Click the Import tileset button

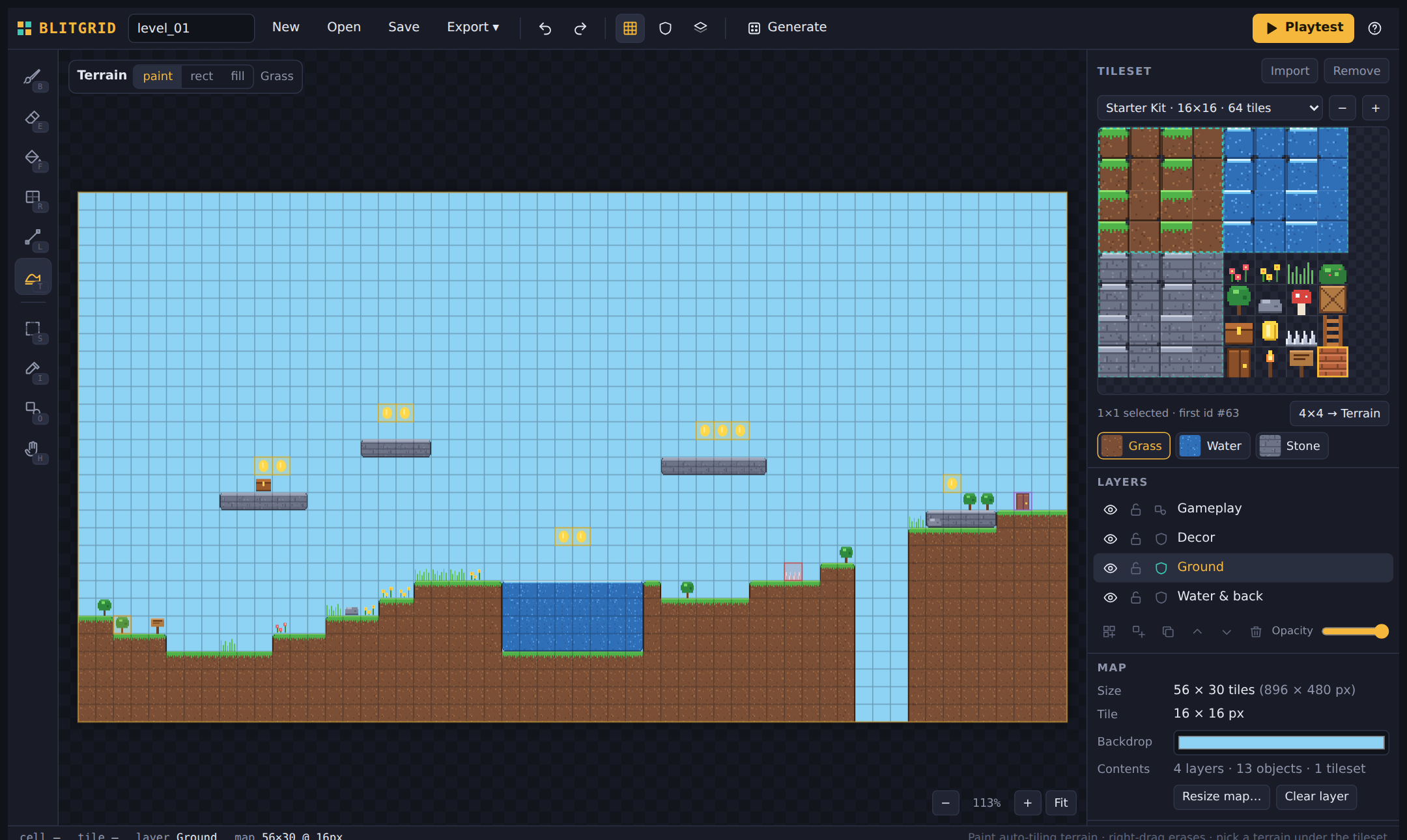coord(1289,71)
